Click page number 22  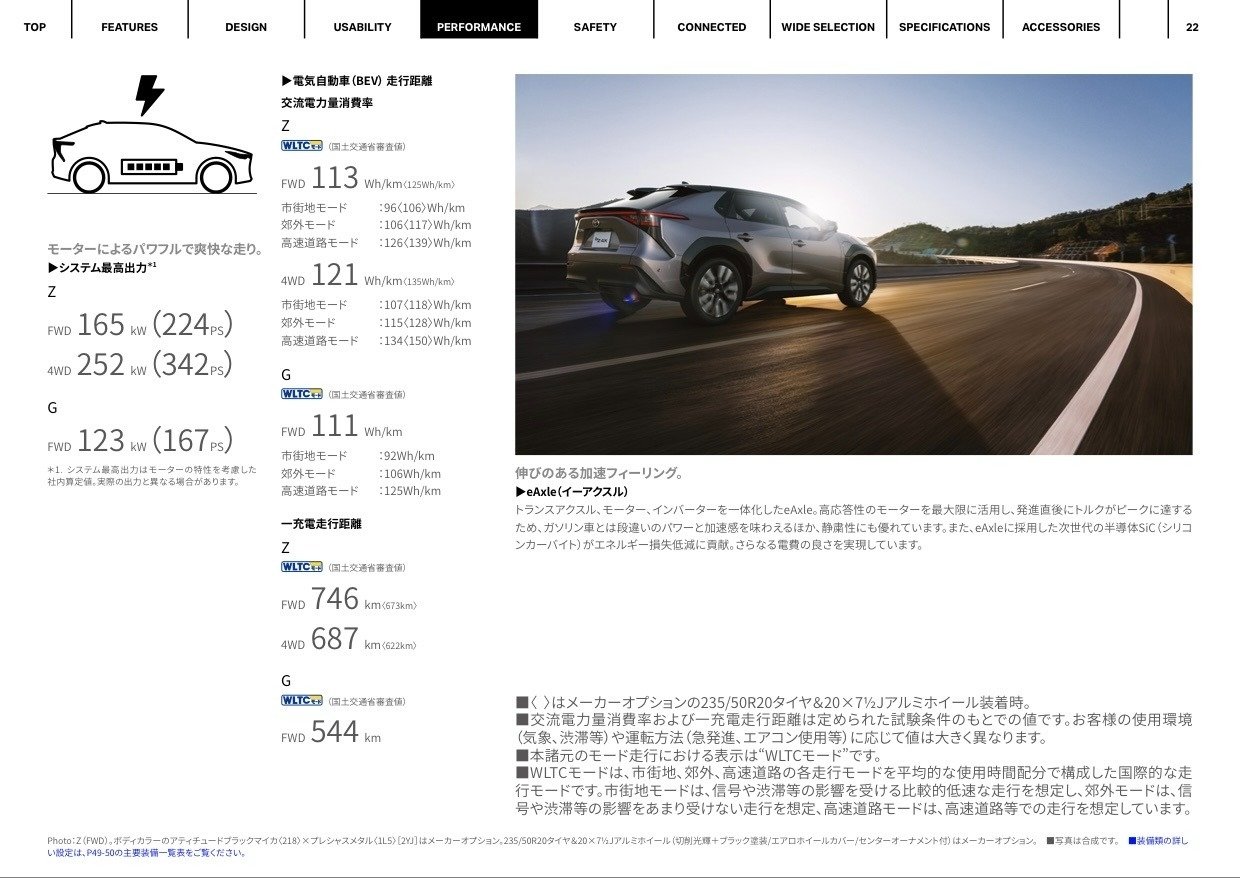tap(1192, 27)
